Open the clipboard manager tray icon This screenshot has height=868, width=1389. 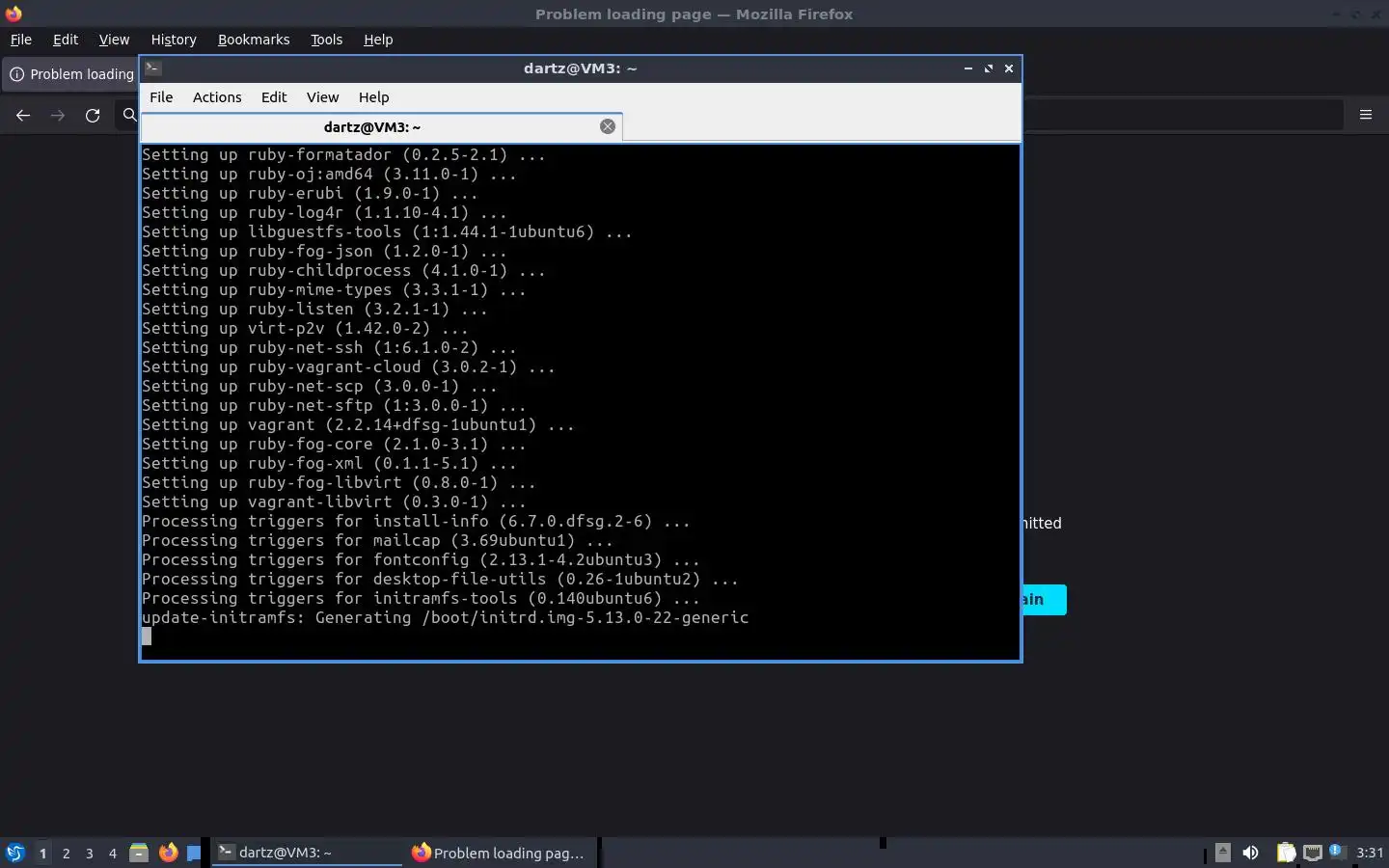pyautogui.click(x=1286, y=853)
